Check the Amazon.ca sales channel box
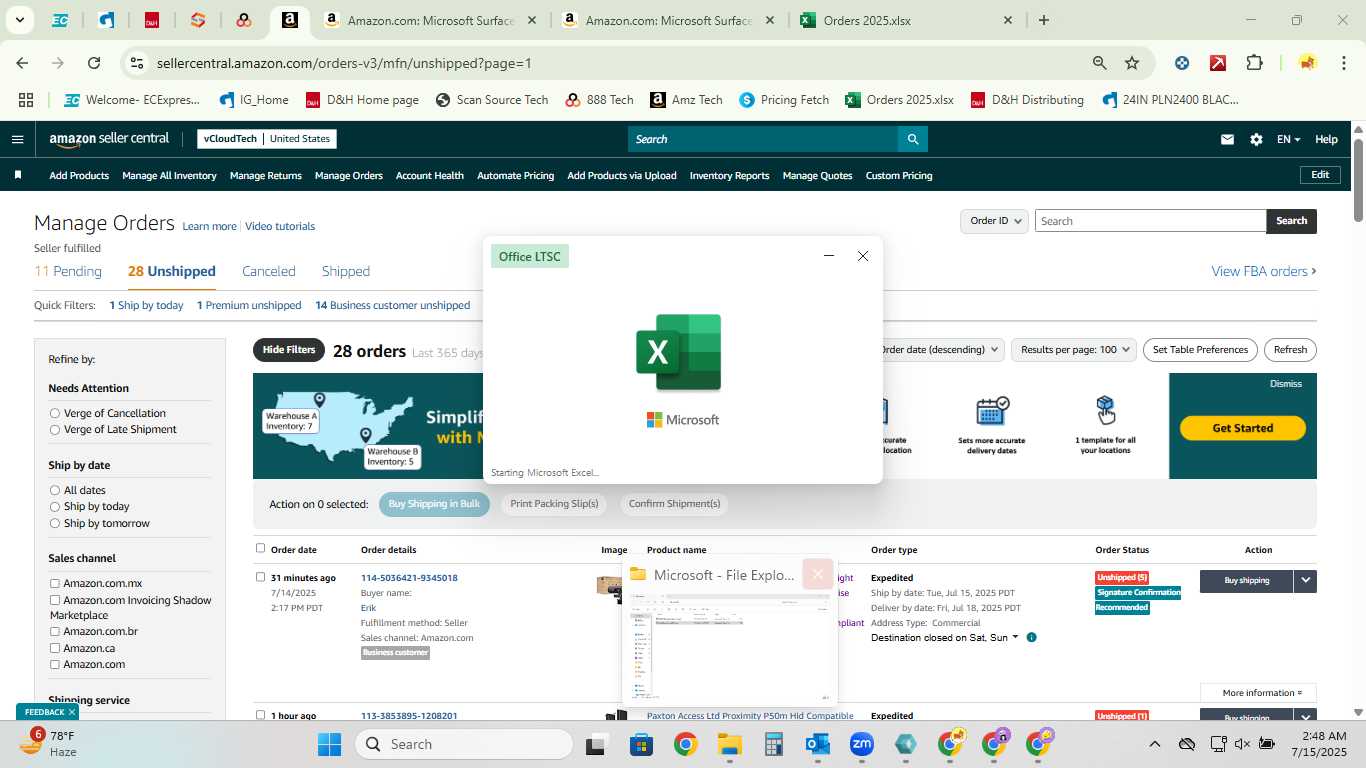Viewport: 1366px width, 768px height. (x=55, y=648)
